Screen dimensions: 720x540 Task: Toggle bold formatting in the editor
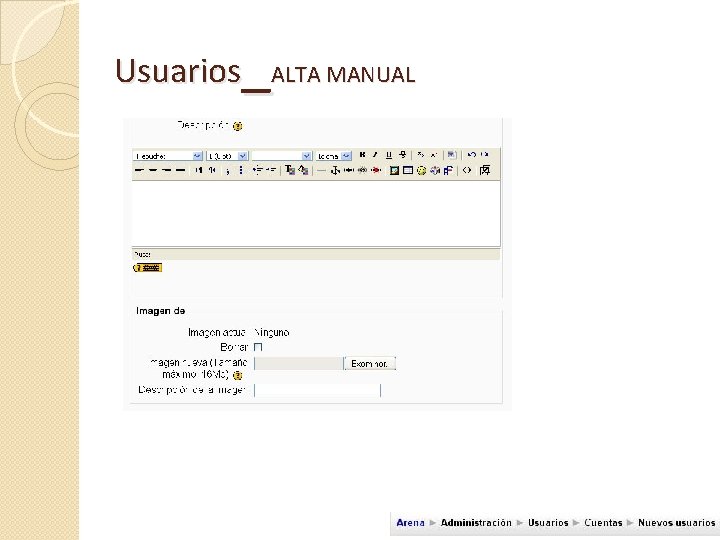coord(362,155)
